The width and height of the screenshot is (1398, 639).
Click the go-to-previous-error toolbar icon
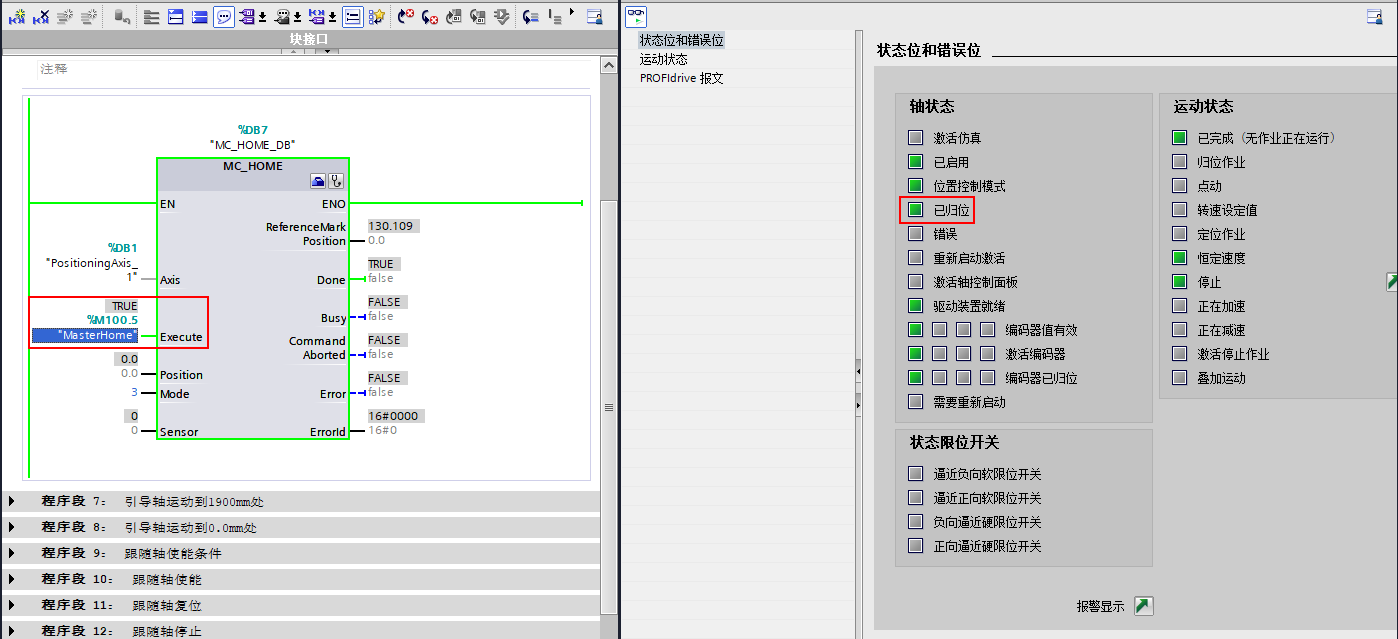[405, 17]
